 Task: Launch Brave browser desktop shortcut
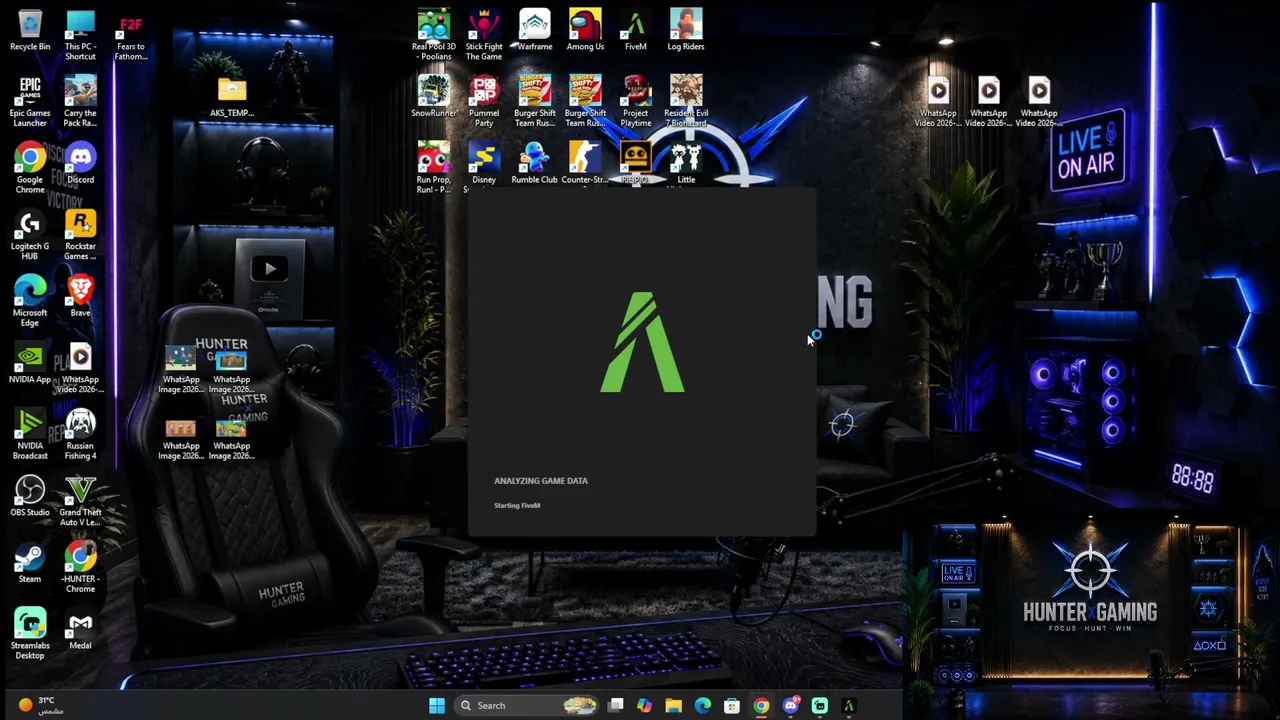click(x=80, y=296)
